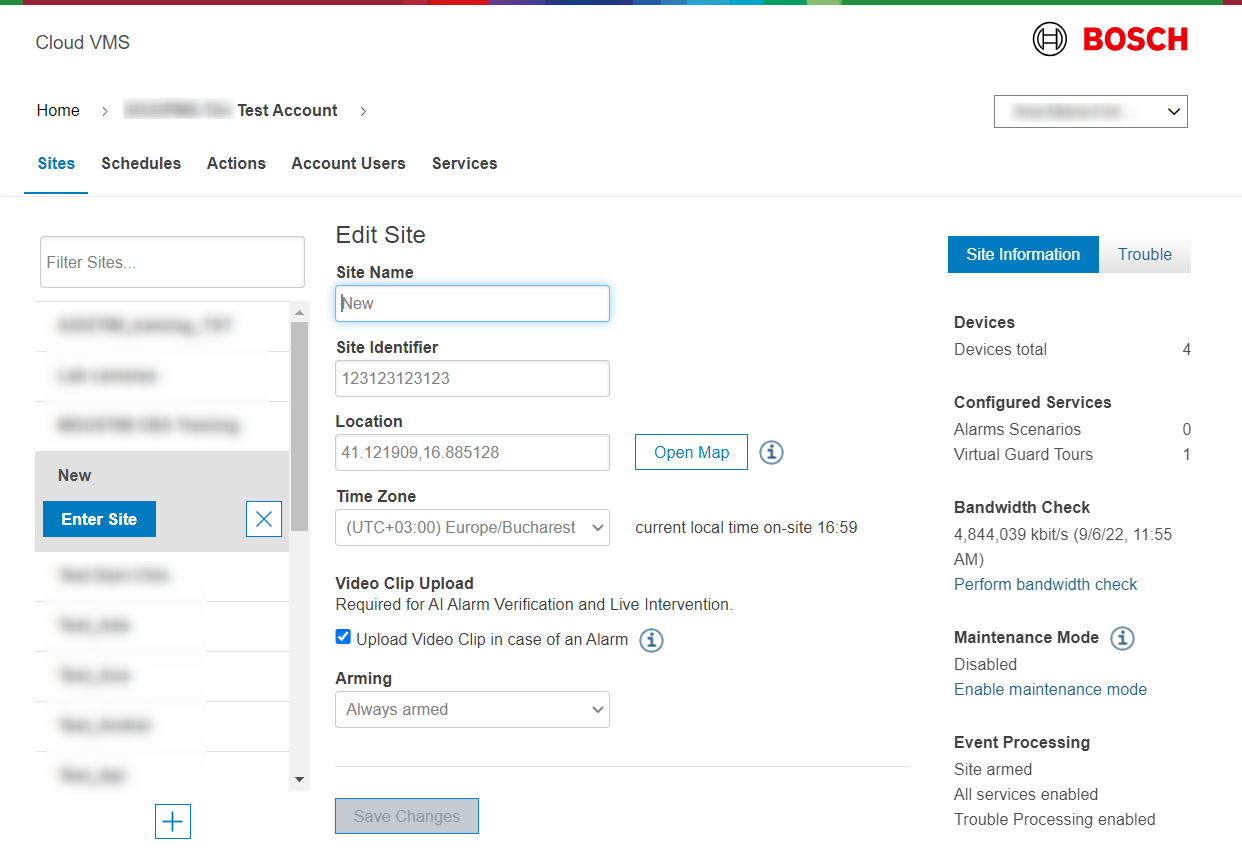Expand the Arming dropdown
The height and width of the screenshot is (857, 1242).
coord(472,710)
